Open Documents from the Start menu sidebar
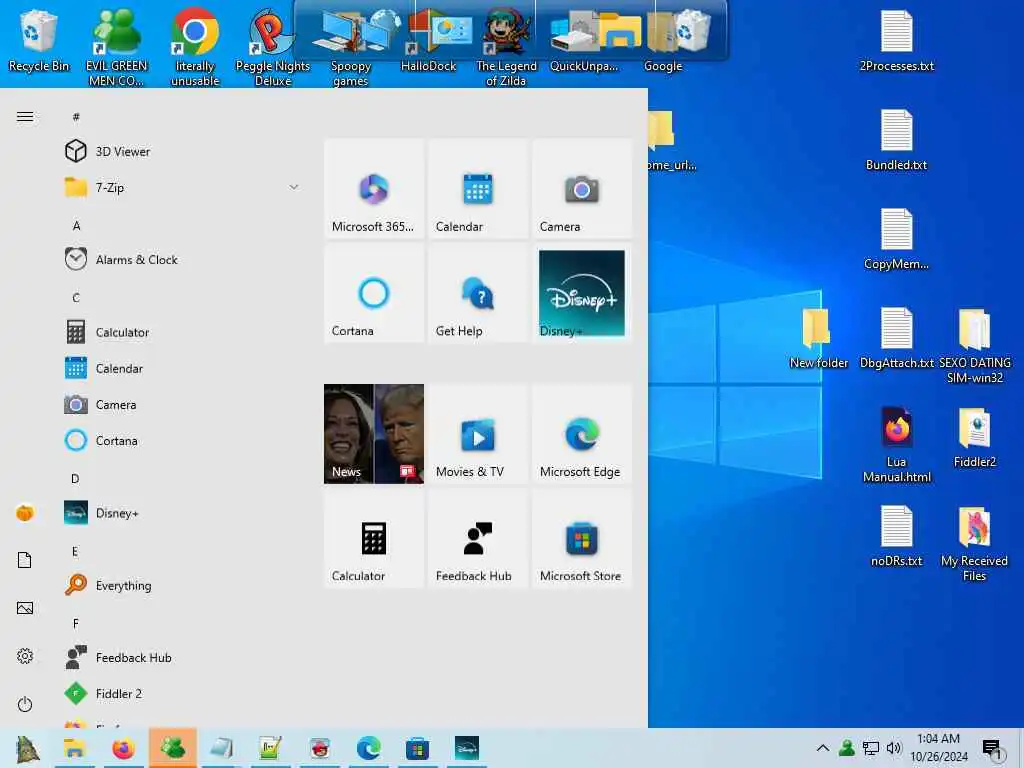This screenshot has height=768, width=1024. (25, 560)
